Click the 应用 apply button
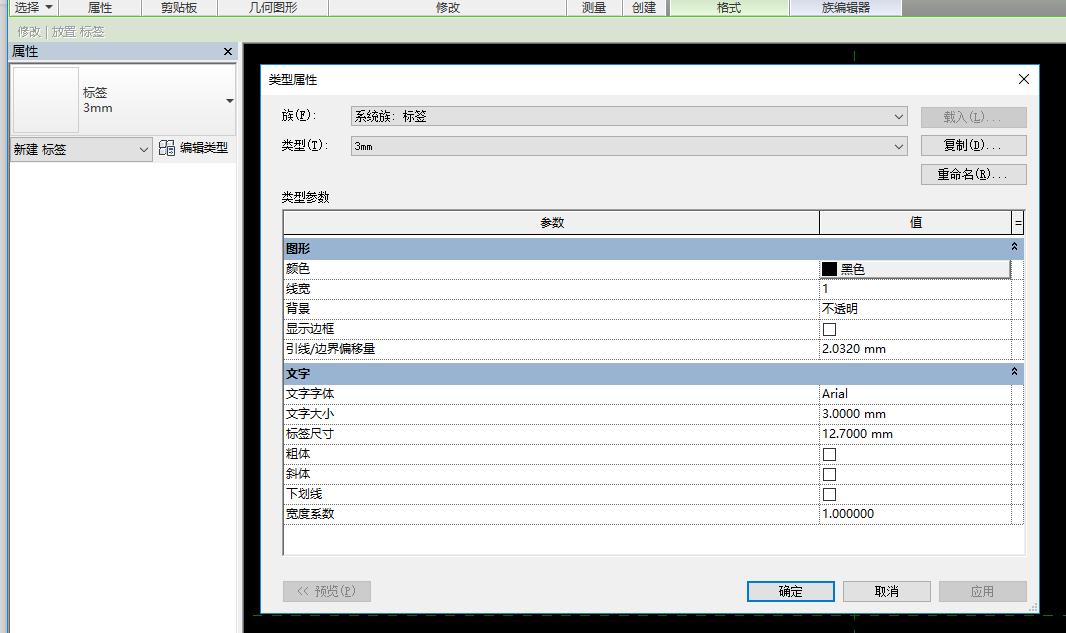 click(982, 592)
